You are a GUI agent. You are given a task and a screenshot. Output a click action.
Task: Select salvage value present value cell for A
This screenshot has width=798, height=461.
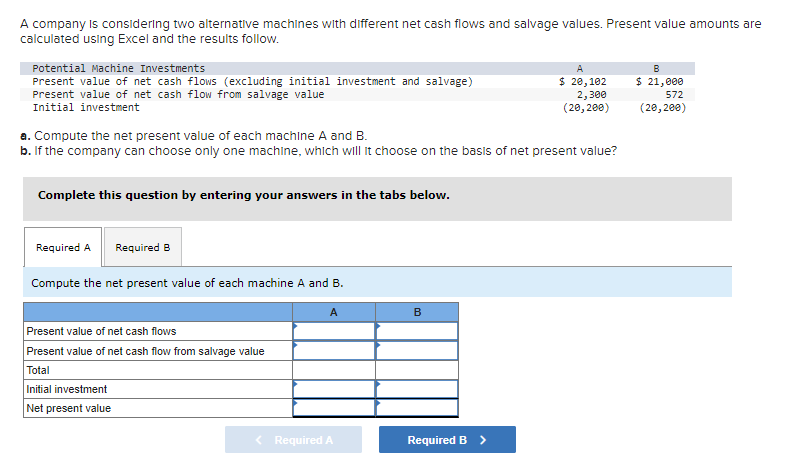click(334, 351)
